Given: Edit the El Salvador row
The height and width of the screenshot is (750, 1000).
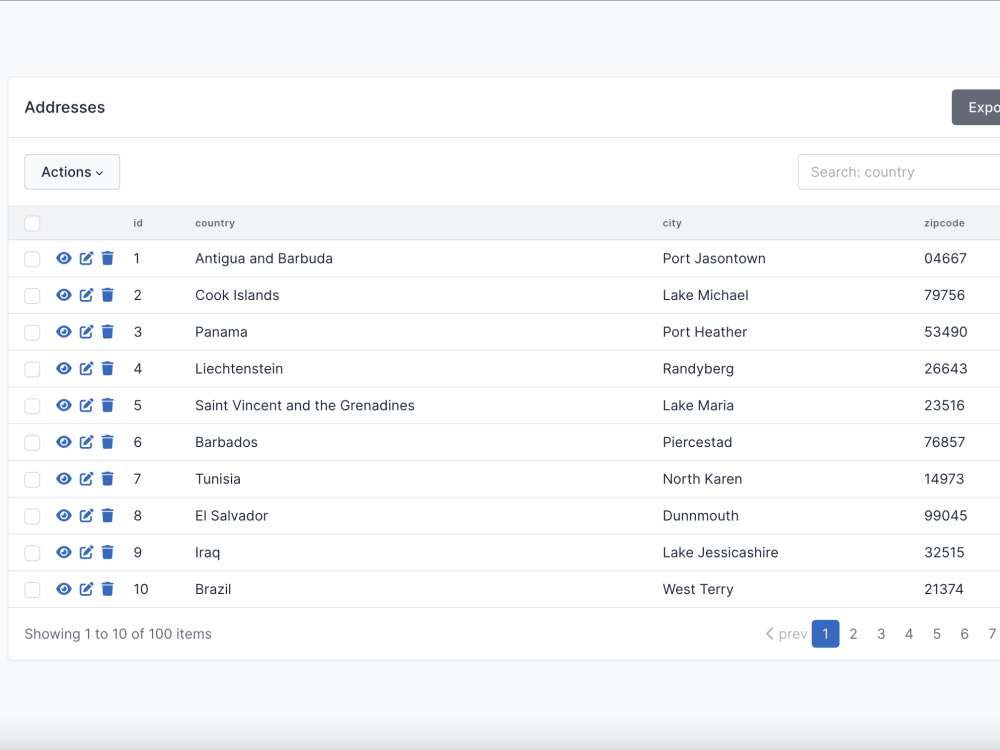Looking at the screenshot, I should pos(86,515).
